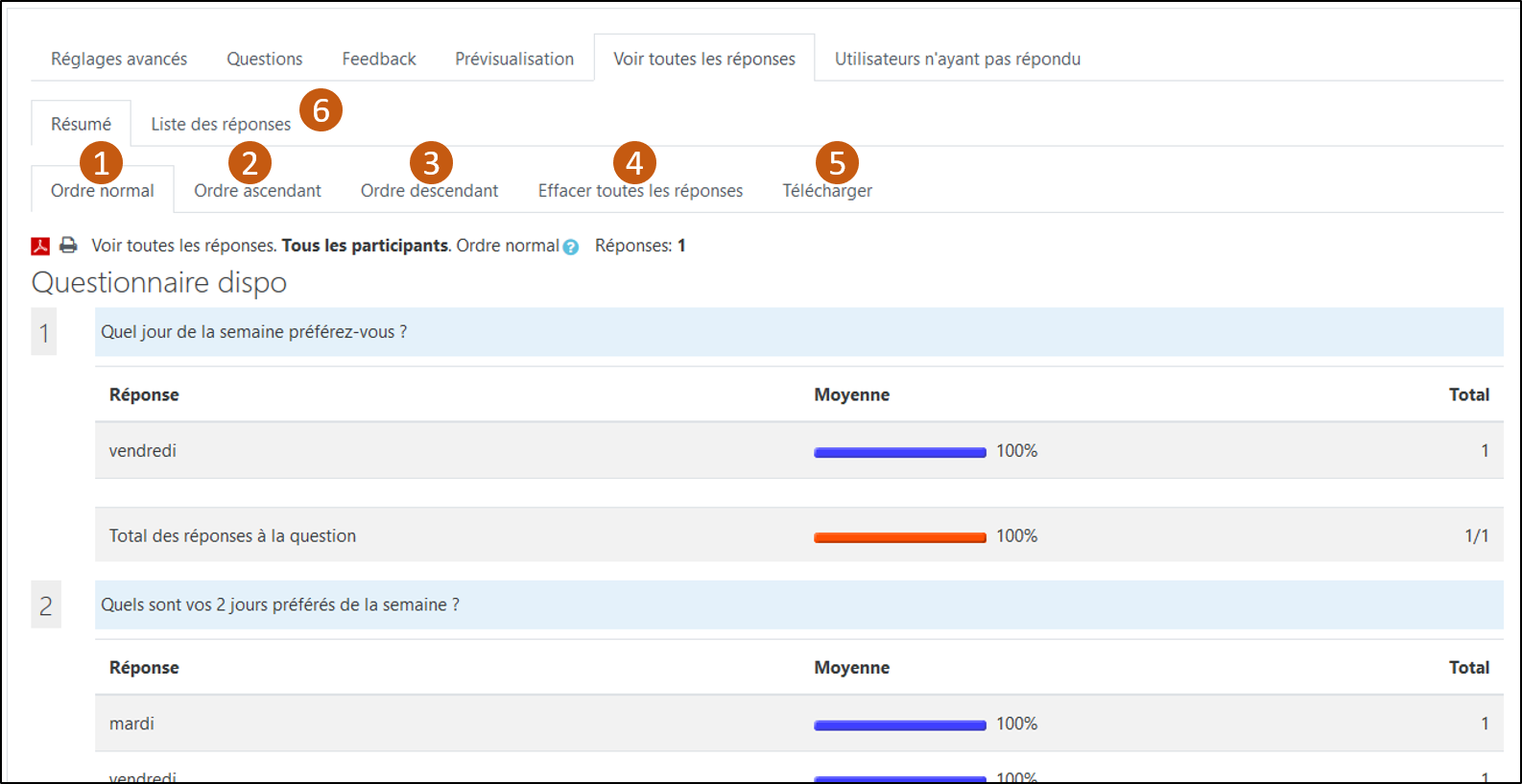1522x784 pixels.
Task: Switch to Liste des réponses
Action: 220,125
